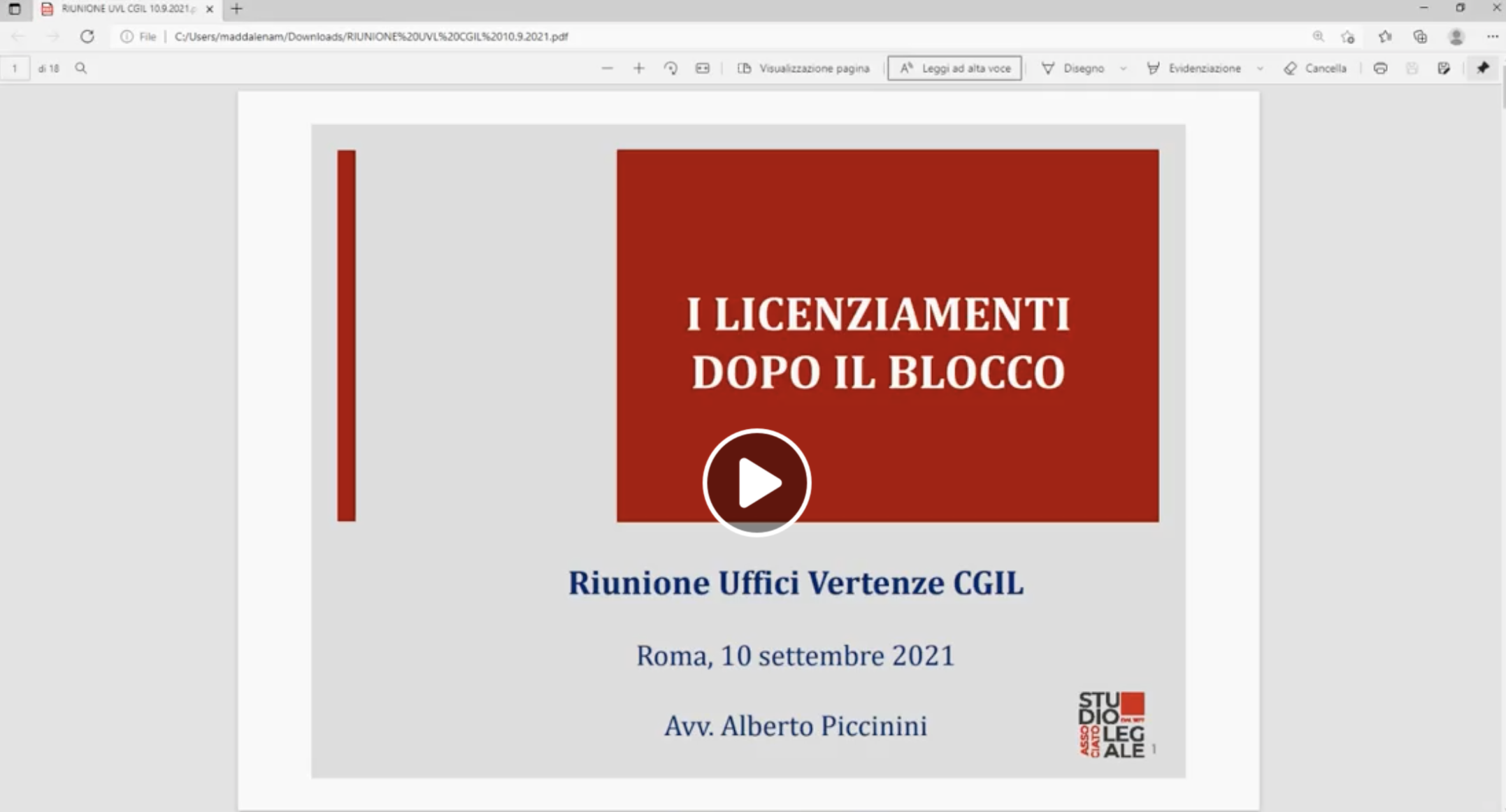The image size is (1506, 812).
Task: Activate the Evidenziazione highlighter tool
Action: [1194, 68]
